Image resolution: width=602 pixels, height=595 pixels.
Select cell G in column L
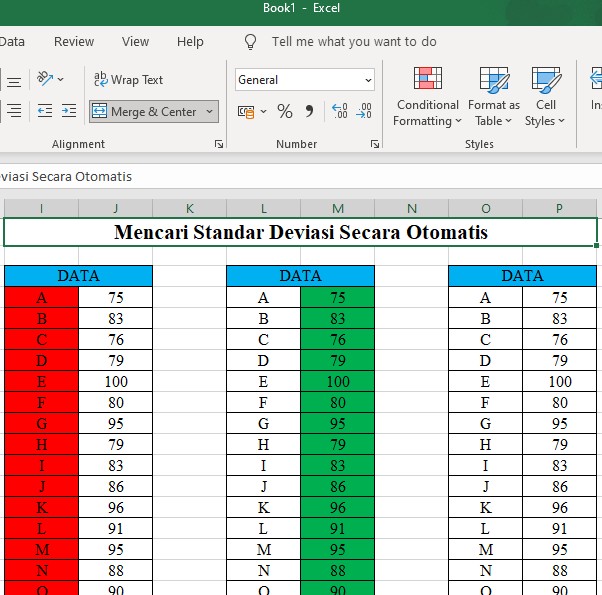[264, 423]
